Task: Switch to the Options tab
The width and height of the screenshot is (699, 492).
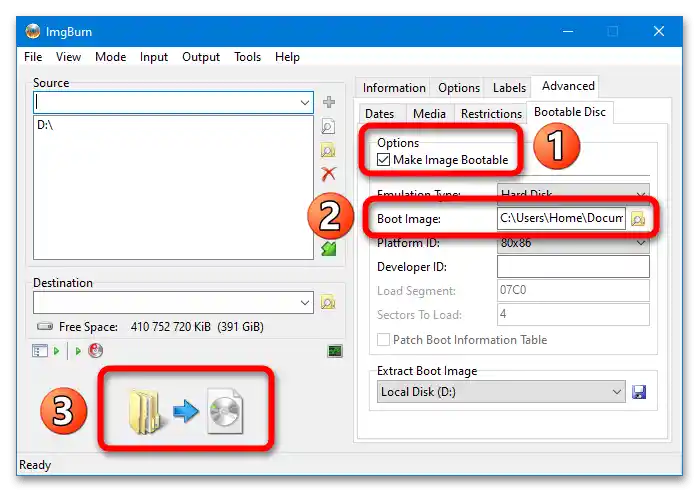Action: point(459,88)
